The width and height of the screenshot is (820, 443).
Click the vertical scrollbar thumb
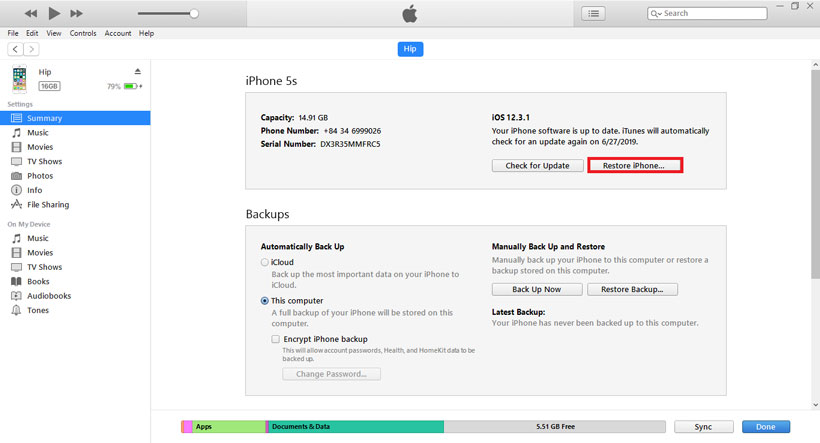click(815, 174)
